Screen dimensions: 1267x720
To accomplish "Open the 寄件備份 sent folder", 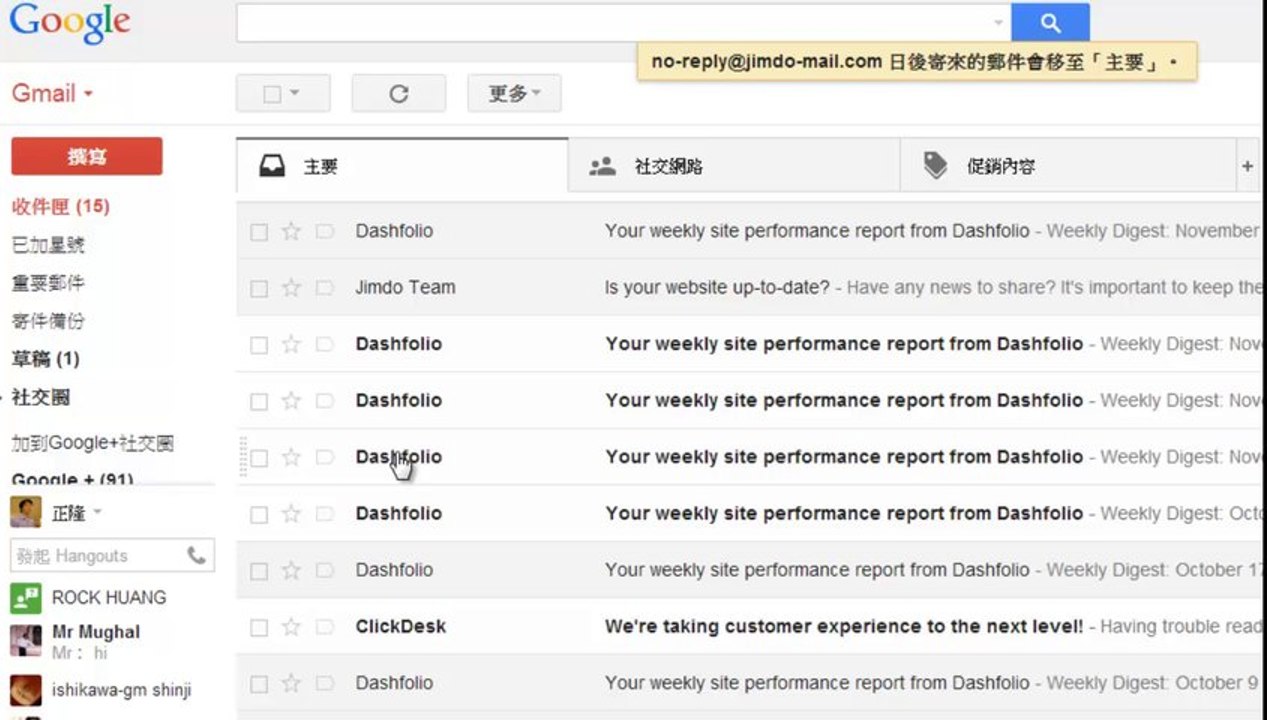I will click(48, 321).
